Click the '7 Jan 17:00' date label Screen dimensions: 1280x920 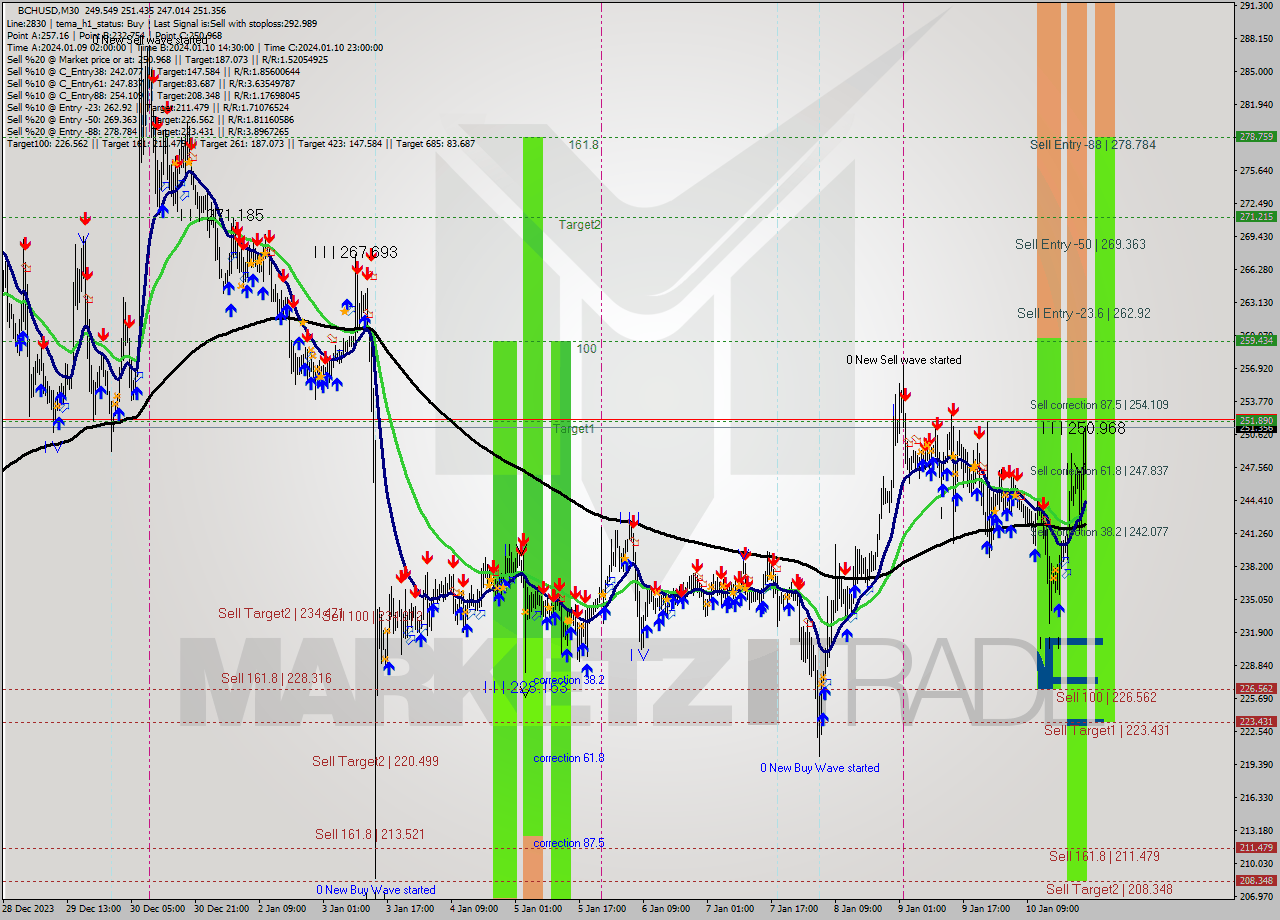[793, 909]
